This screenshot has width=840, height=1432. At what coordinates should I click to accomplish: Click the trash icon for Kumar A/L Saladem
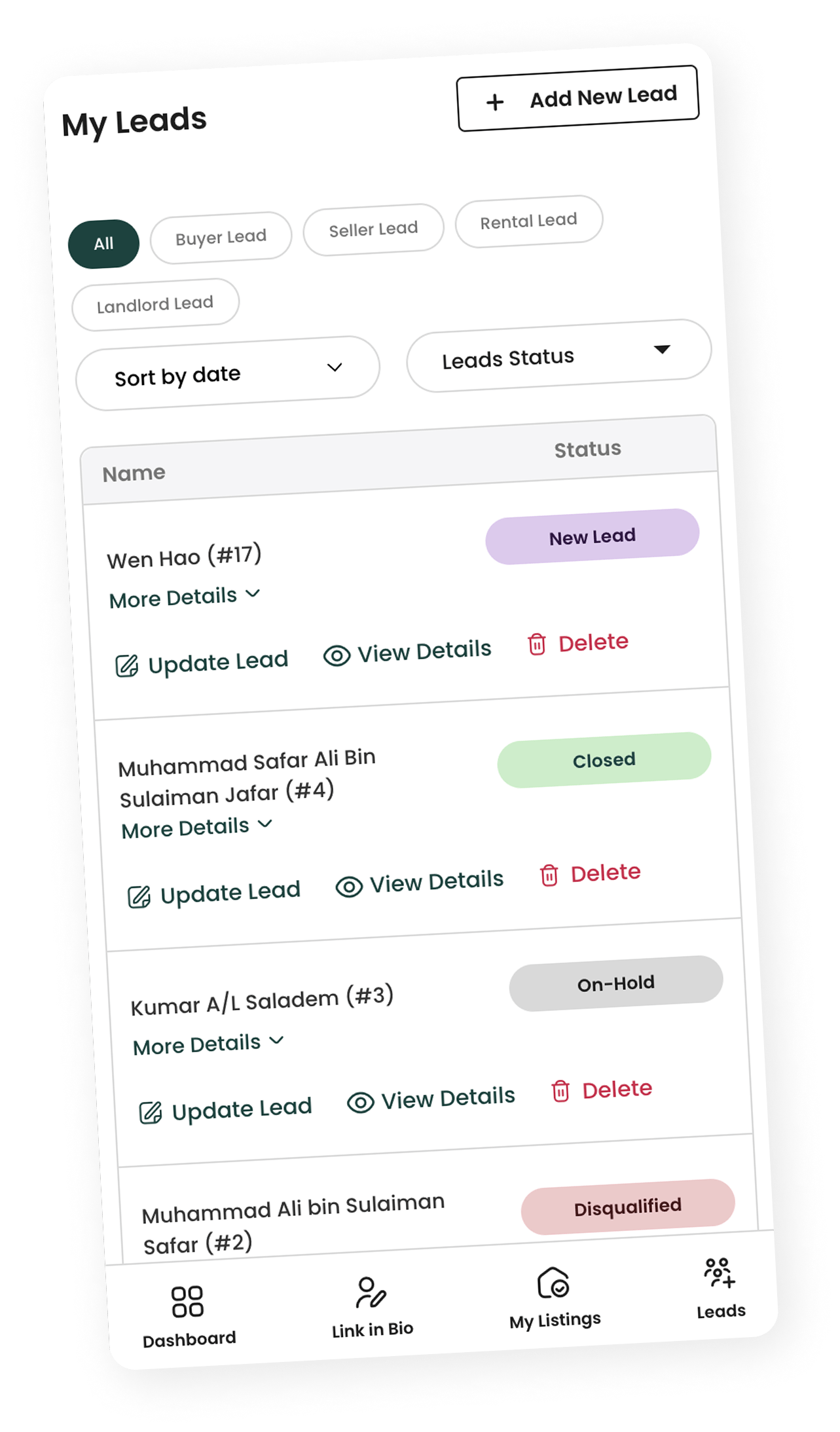[560, 1092]
